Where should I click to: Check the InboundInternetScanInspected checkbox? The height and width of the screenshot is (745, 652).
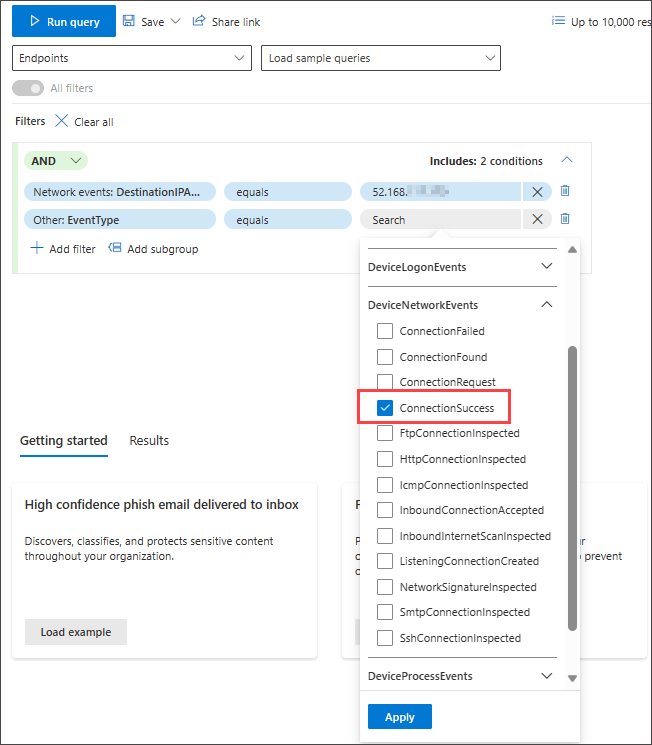[x=384, y=536]
